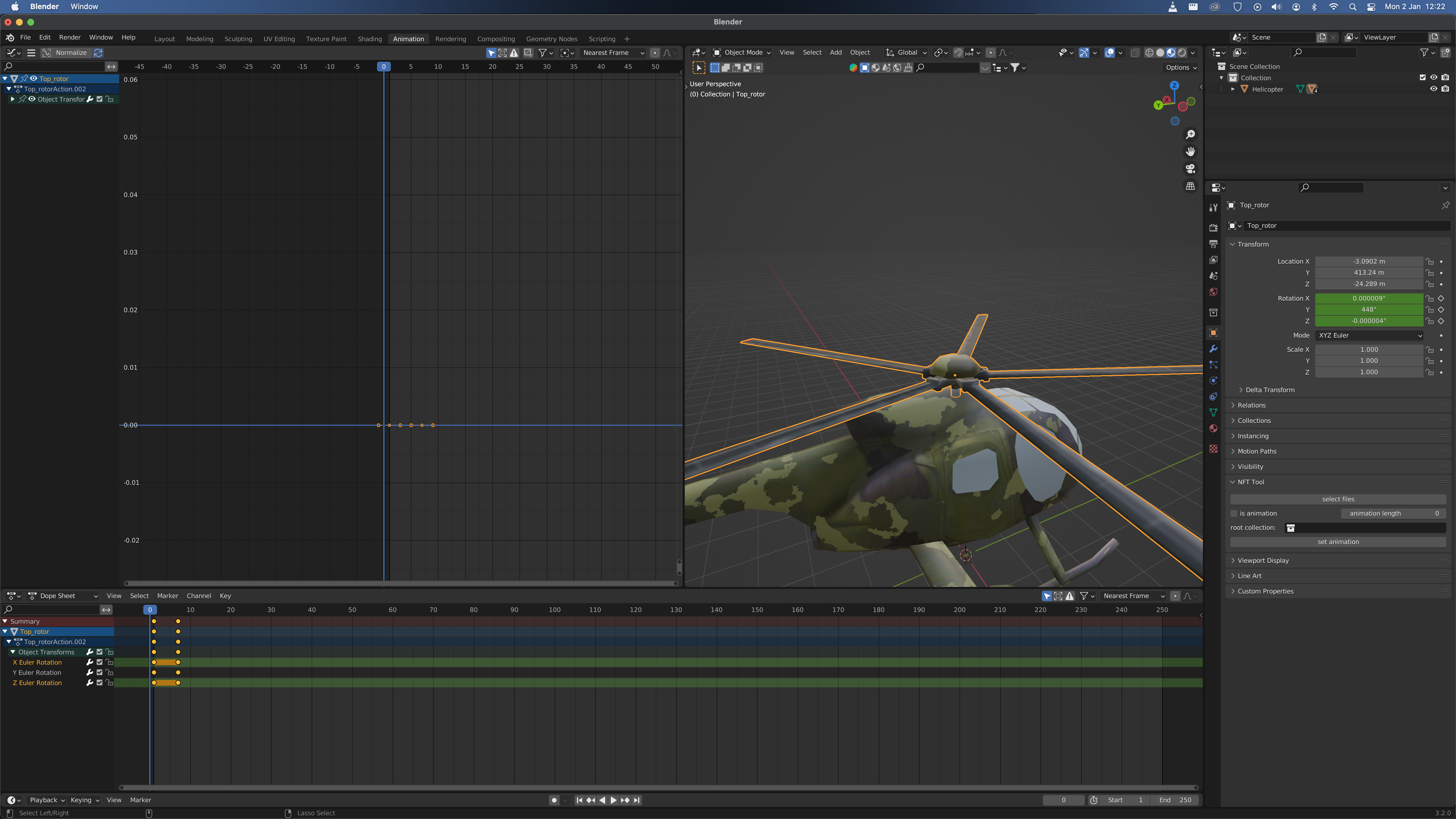
Task: Click the viewport zoom magnifier gizmo
Action: pos(1190,135)
